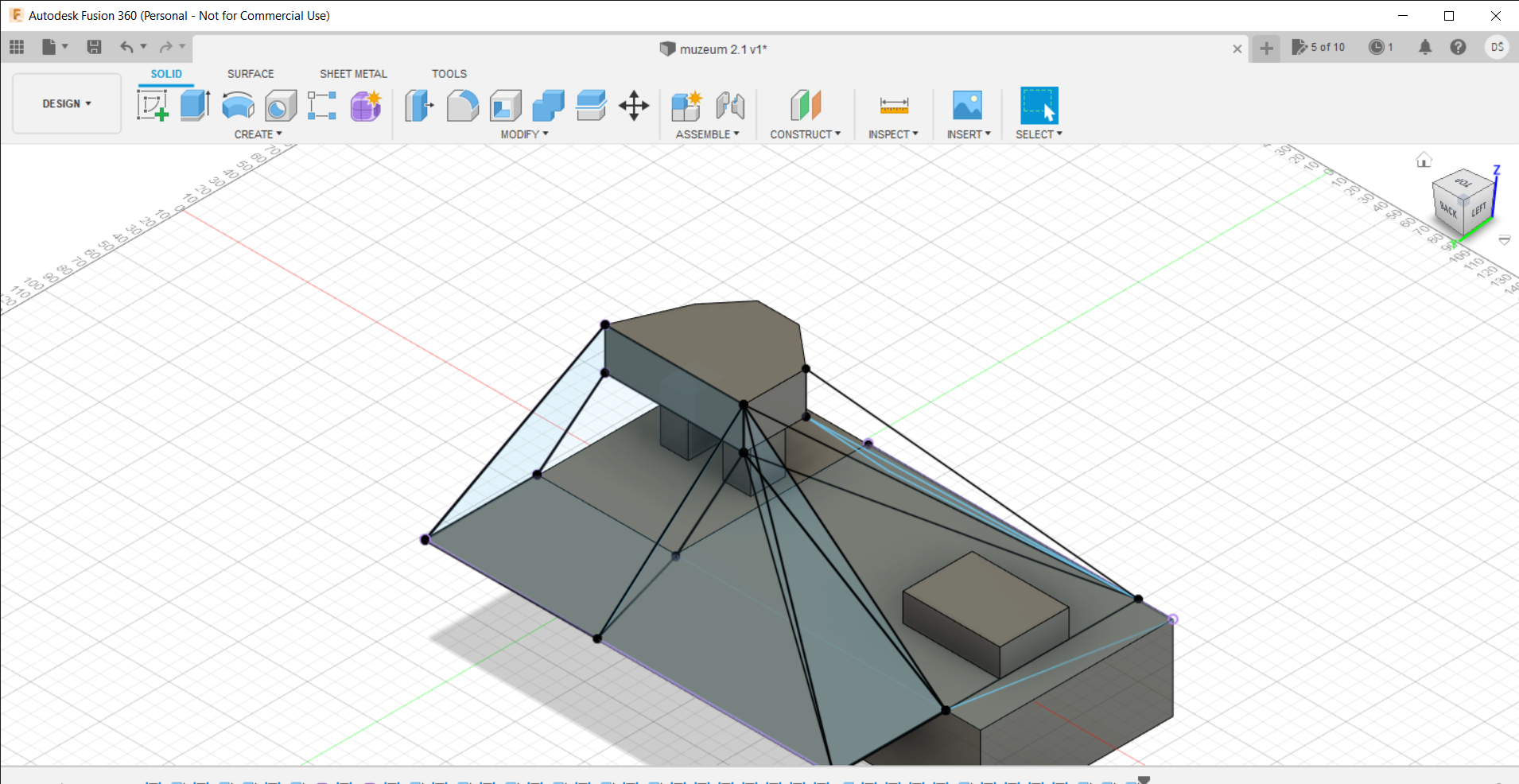Select the Revolve tool
Screen dimensions: 1519x784
(238, 105)
